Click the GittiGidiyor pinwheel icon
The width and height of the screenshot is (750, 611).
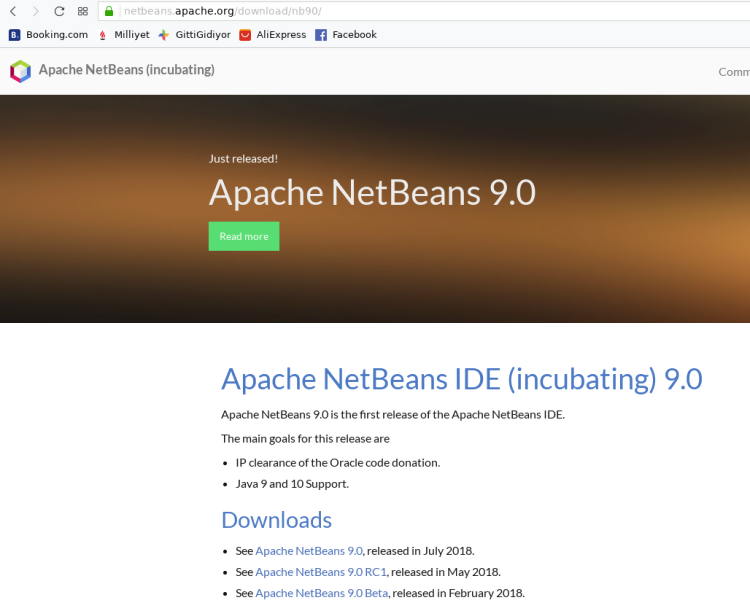164,35
